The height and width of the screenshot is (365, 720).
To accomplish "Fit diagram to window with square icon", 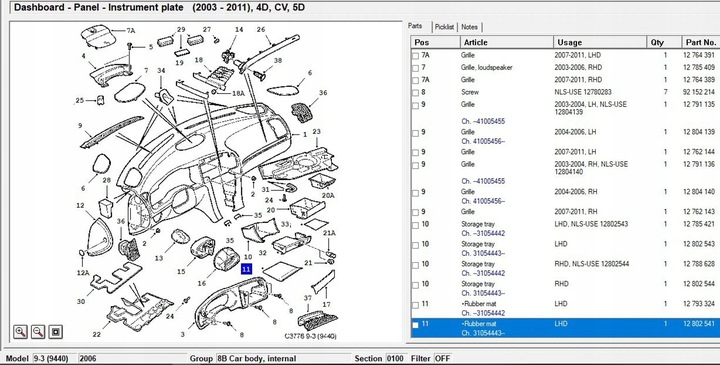I will (56, 331).
